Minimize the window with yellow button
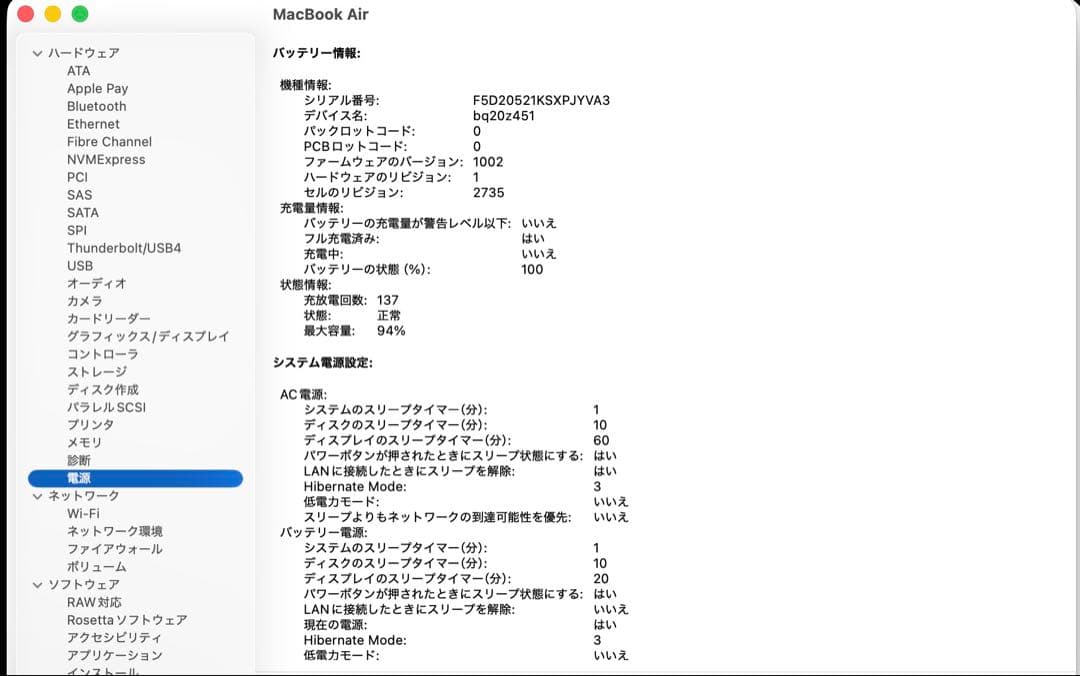Viewport: 1080px width, 676px height. pyautogui.click(x=53, y=14)
